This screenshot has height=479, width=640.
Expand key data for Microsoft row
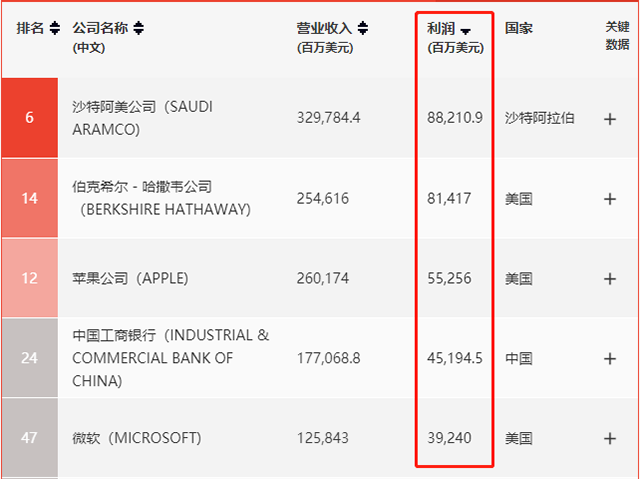(x=610, y=438)
